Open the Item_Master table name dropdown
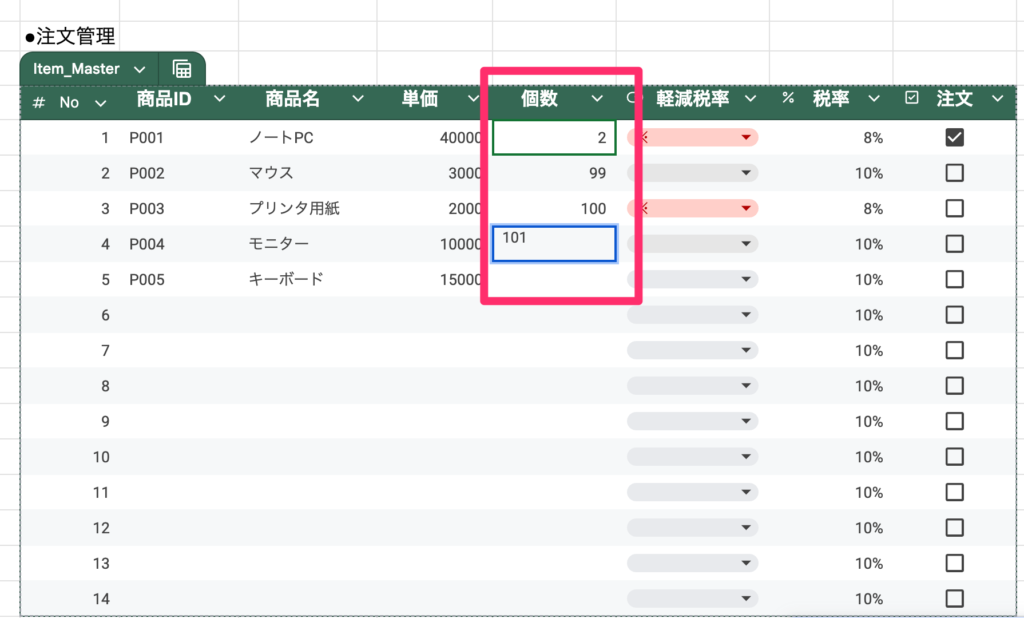This screenshot has height=618, width=1024. click(139, 69)
